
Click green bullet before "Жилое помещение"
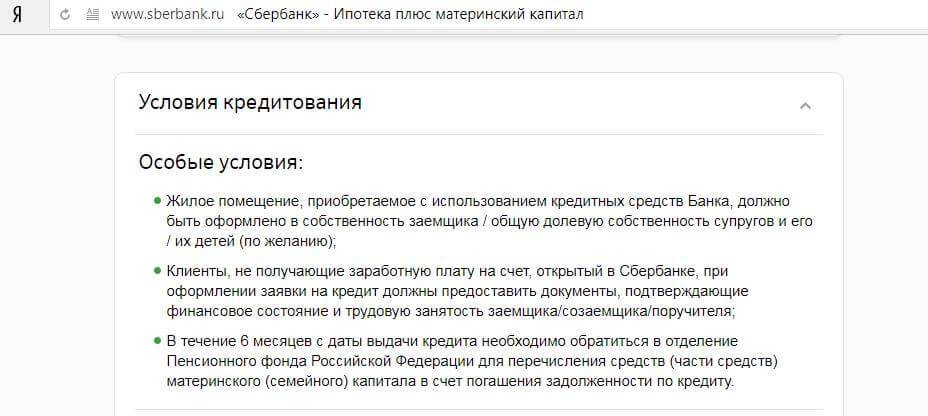(x=157, y=201)
